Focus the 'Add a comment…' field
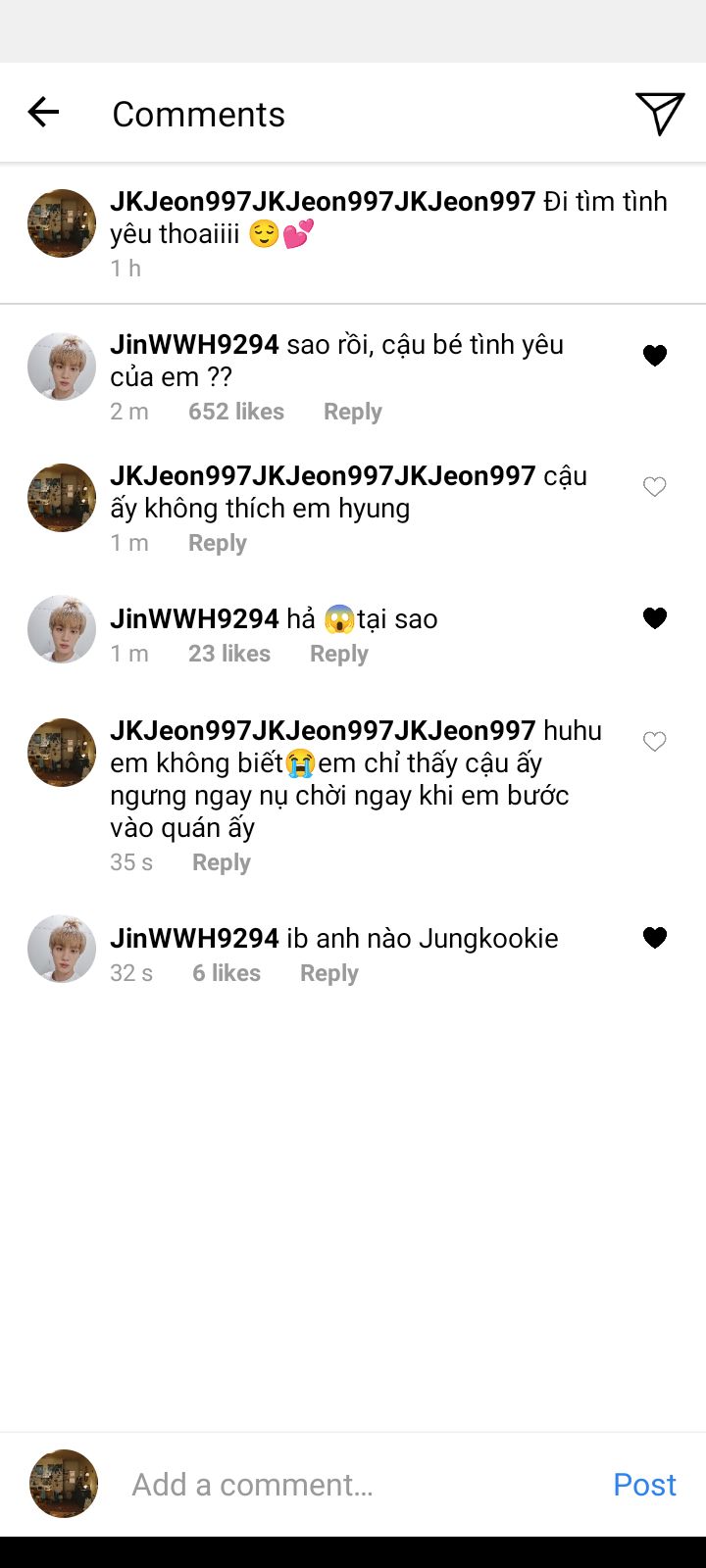The image size is (706, 1568). (x=353, y=1485)
